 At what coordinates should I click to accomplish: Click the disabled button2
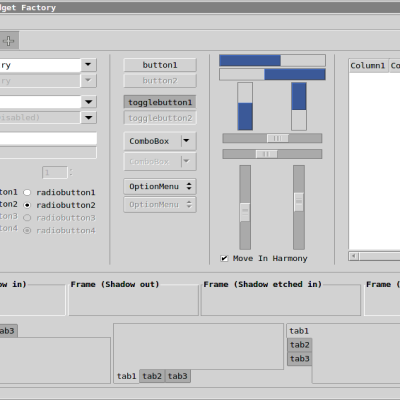[160, 81]
